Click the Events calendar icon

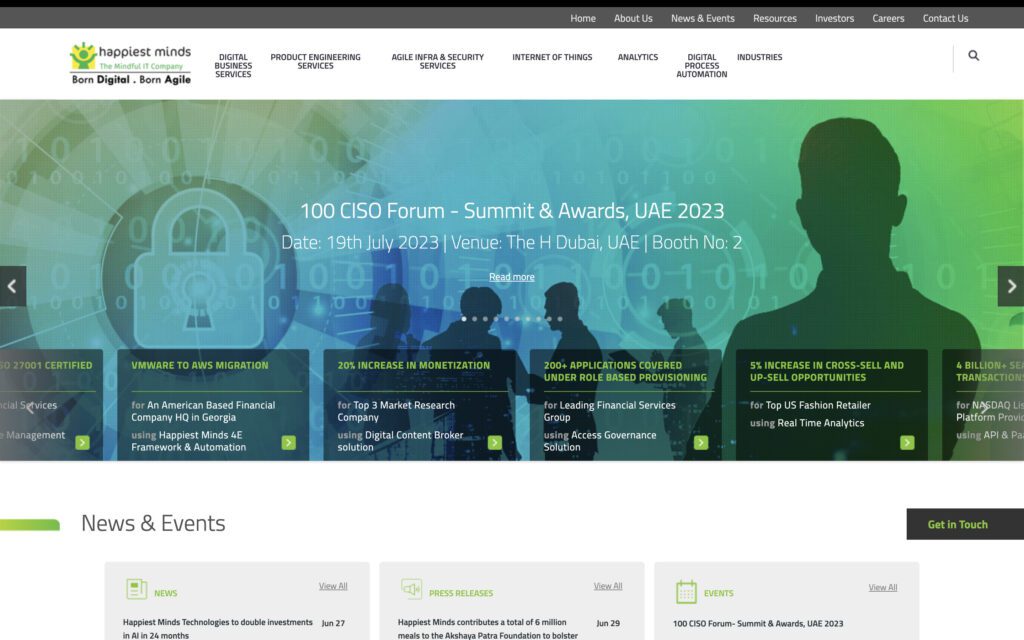point(686,592)
